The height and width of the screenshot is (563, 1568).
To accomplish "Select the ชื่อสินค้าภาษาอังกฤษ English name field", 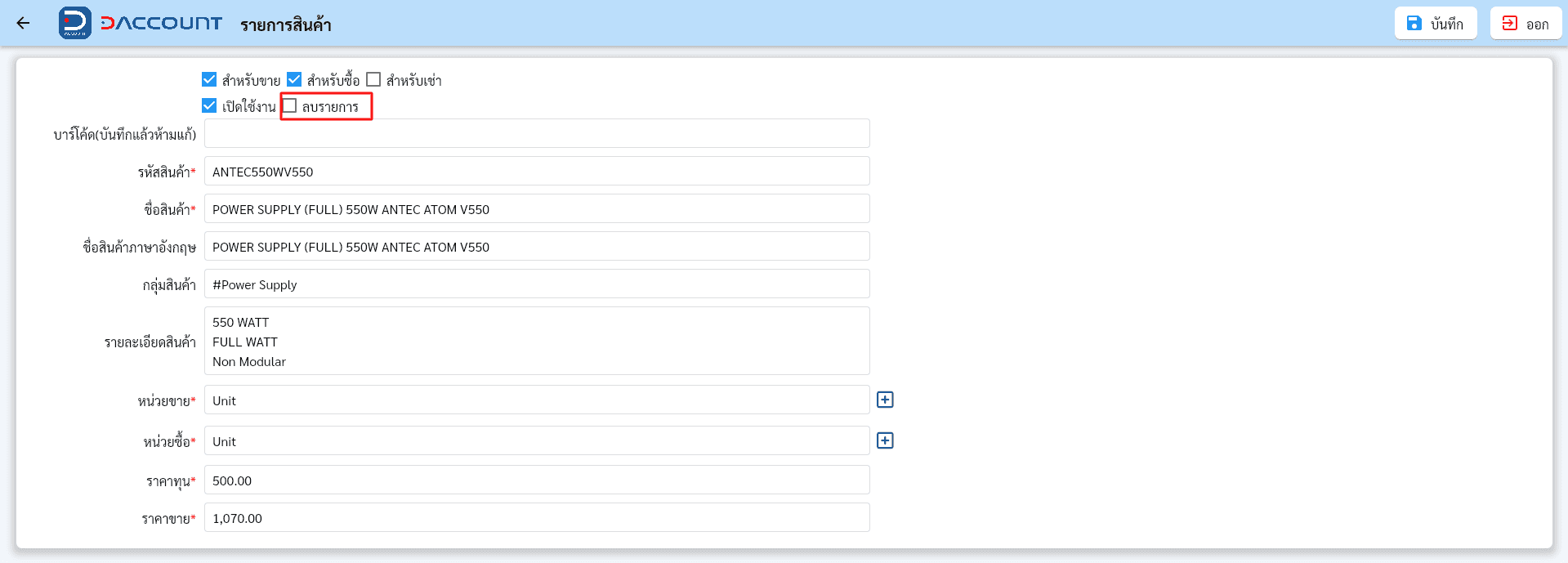I will 537,247.
